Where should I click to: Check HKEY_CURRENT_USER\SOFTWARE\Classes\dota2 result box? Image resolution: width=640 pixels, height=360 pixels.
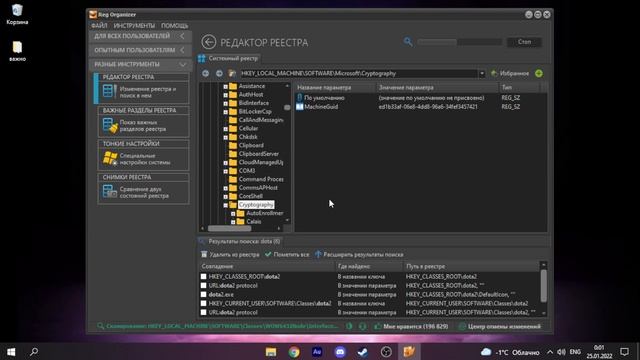[x=204, y=304]
